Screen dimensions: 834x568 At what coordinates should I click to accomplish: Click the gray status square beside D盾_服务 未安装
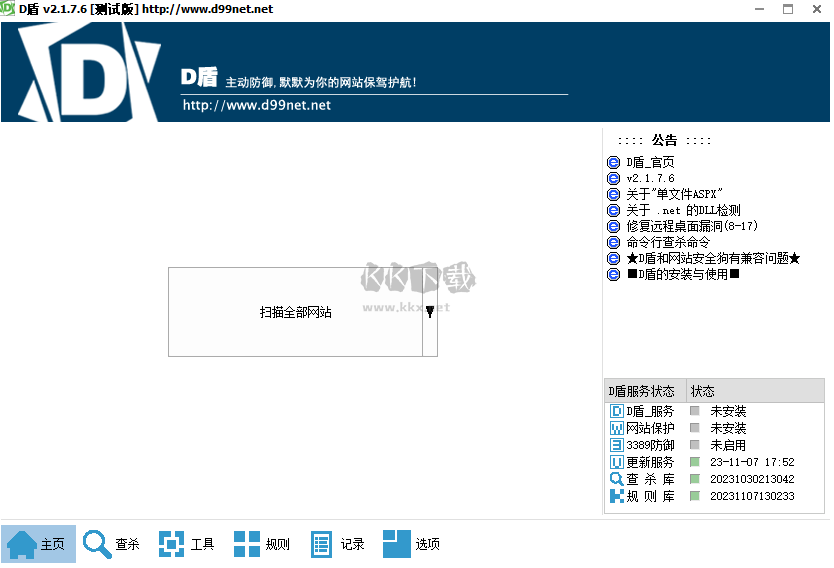coord(695,411)
